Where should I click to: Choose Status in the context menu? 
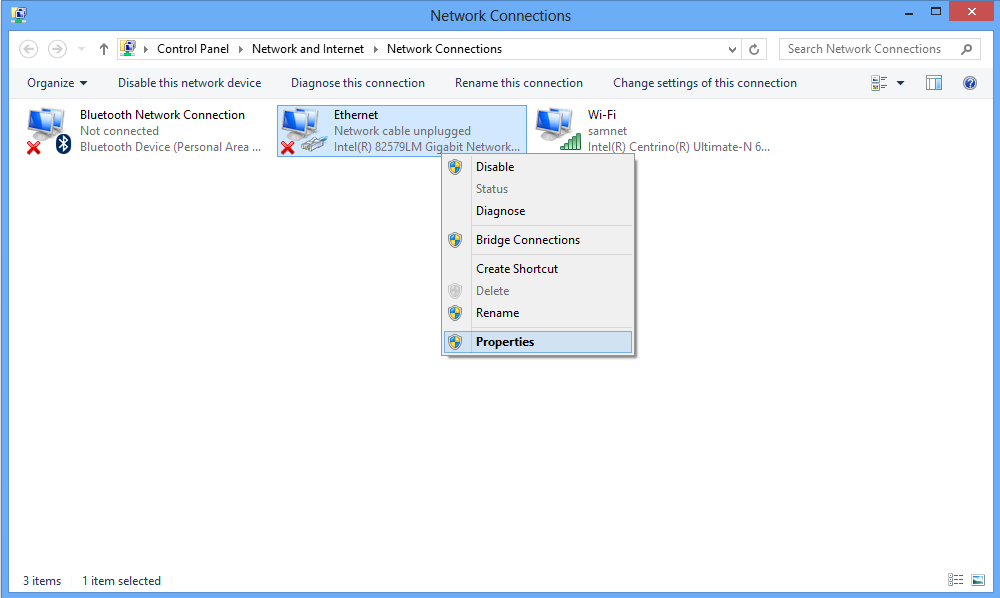coord(538,189)
